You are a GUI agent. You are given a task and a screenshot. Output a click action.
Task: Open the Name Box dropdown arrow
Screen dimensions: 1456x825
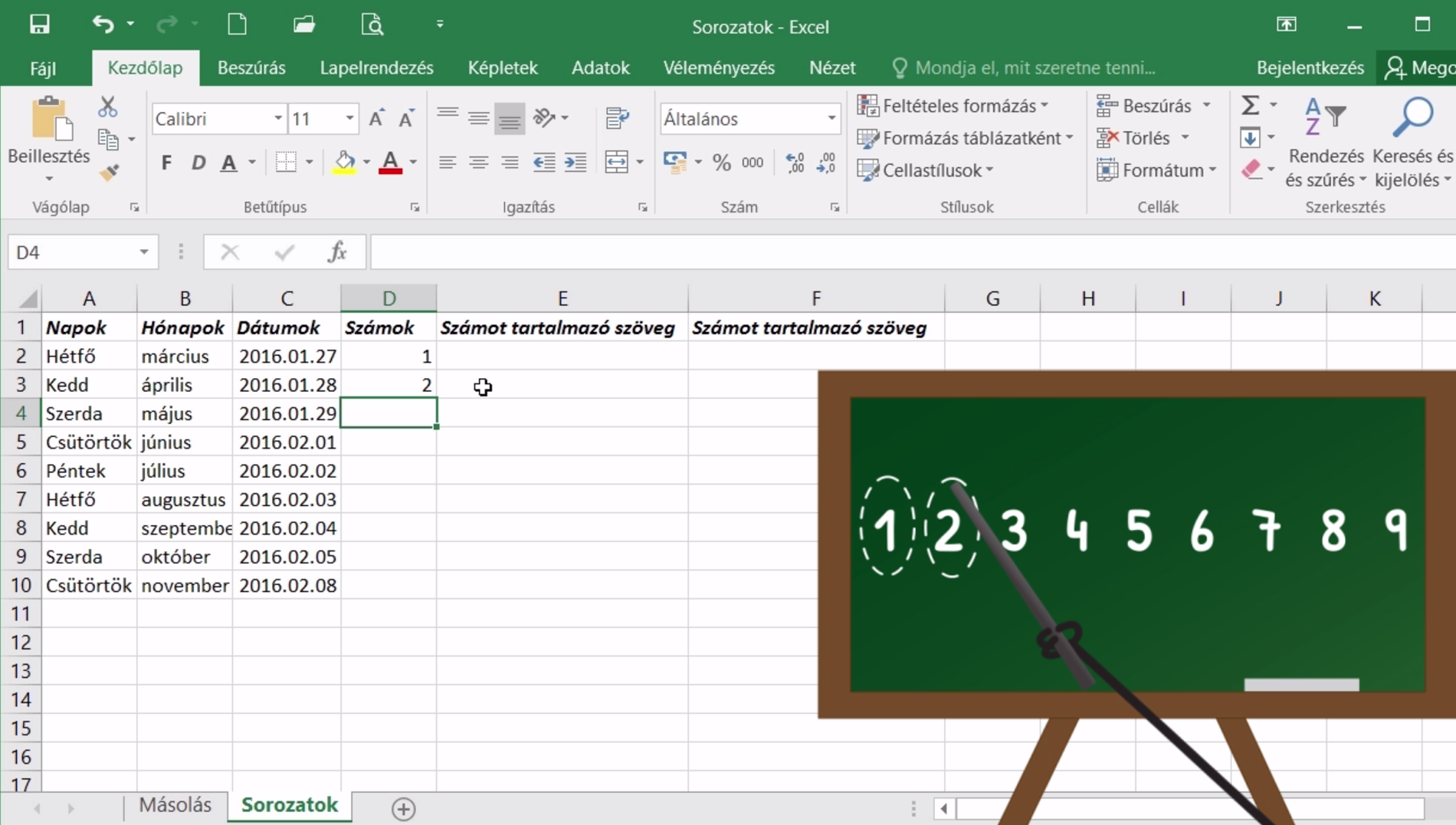tap(144, 252)
